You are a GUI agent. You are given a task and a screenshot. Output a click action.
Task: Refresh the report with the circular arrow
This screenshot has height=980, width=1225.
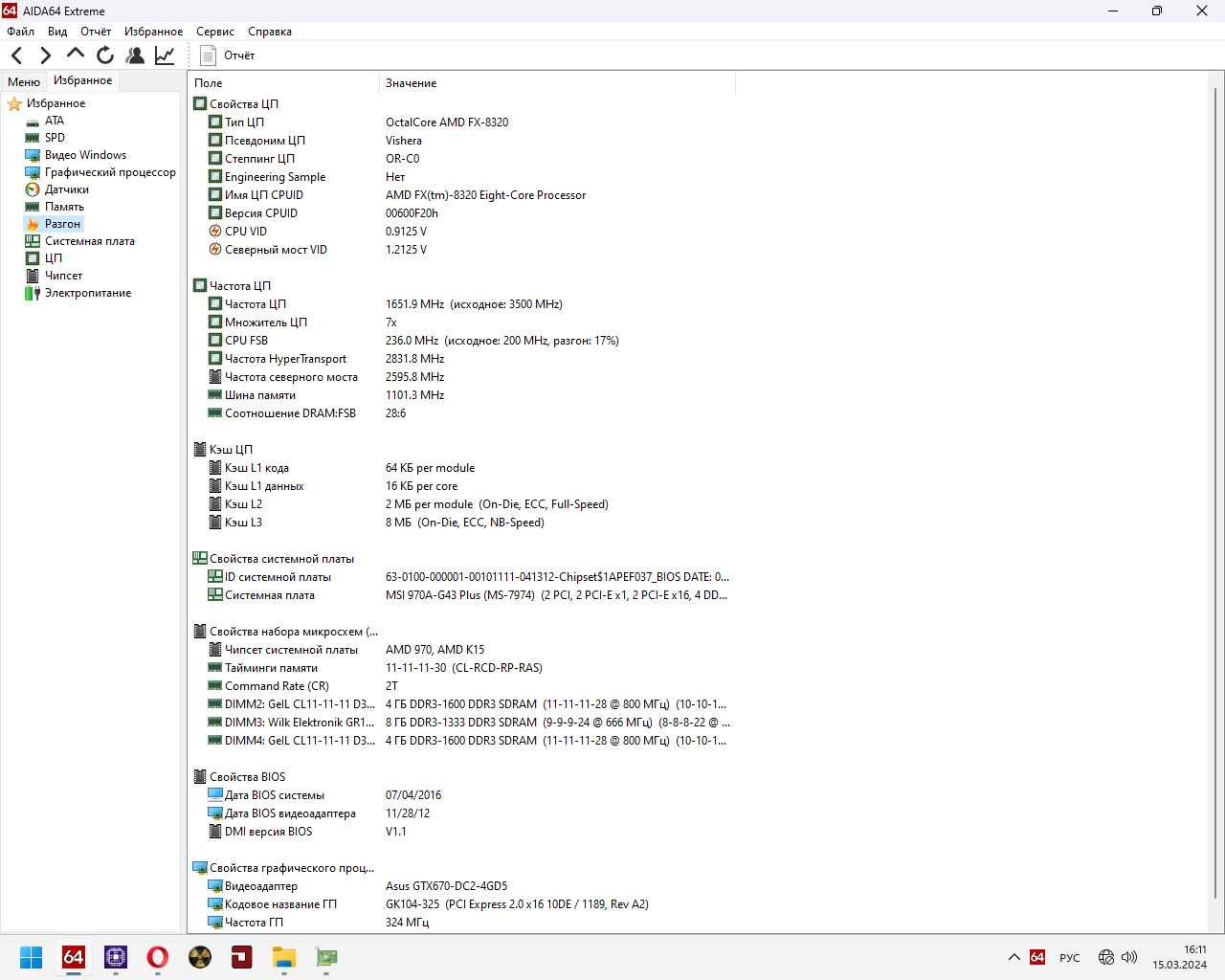(105, 56)
